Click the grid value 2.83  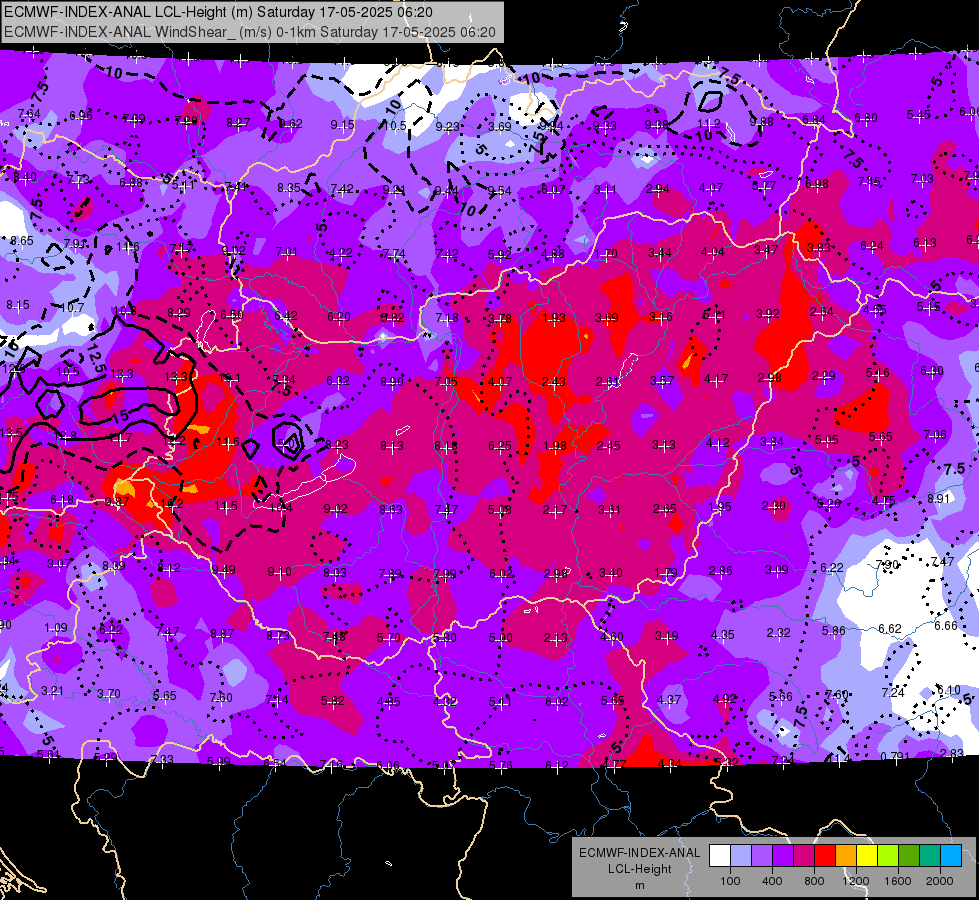click(x=952, y=753)
